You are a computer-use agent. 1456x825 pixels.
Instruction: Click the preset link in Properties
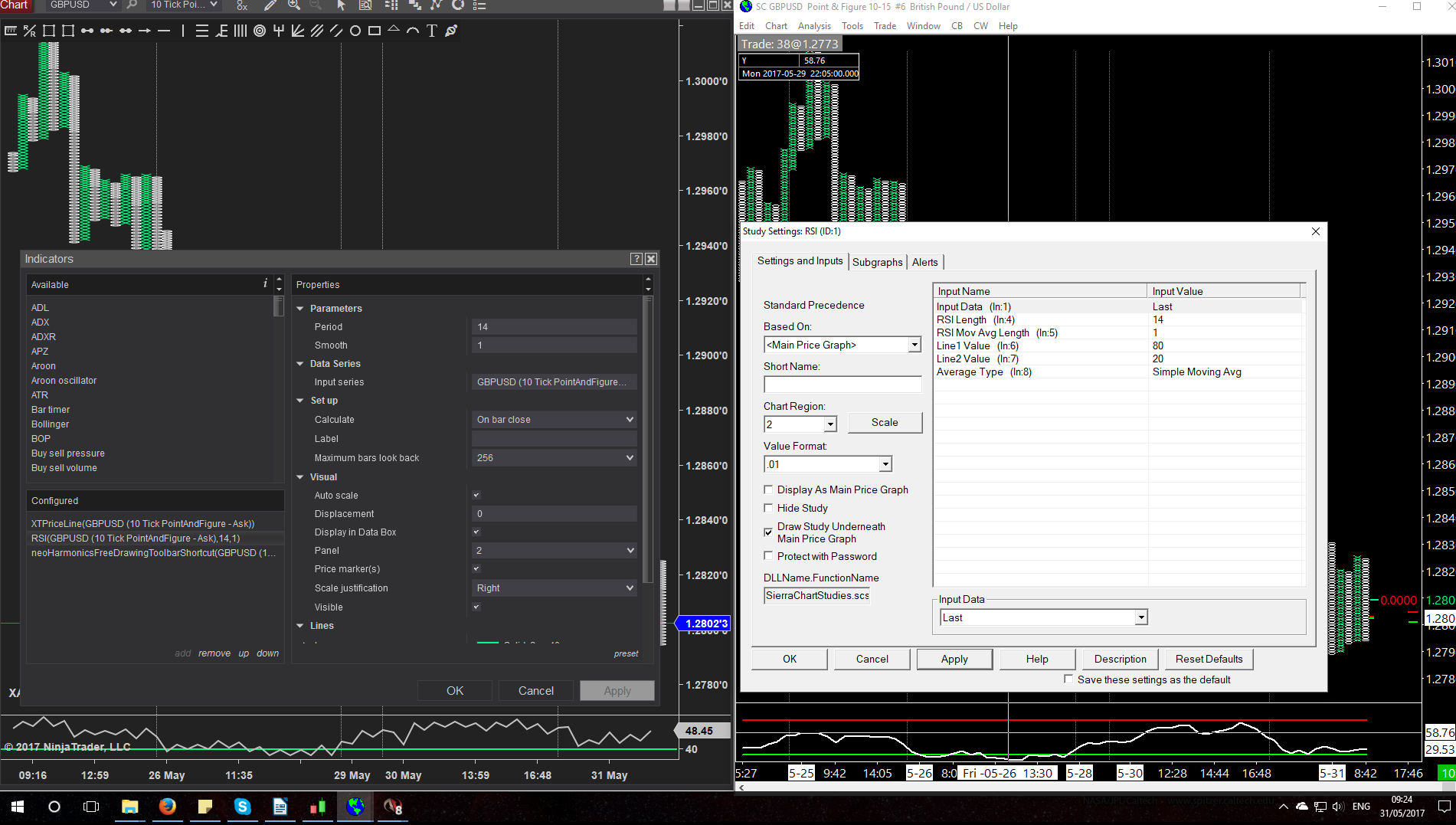click(626, 653)
